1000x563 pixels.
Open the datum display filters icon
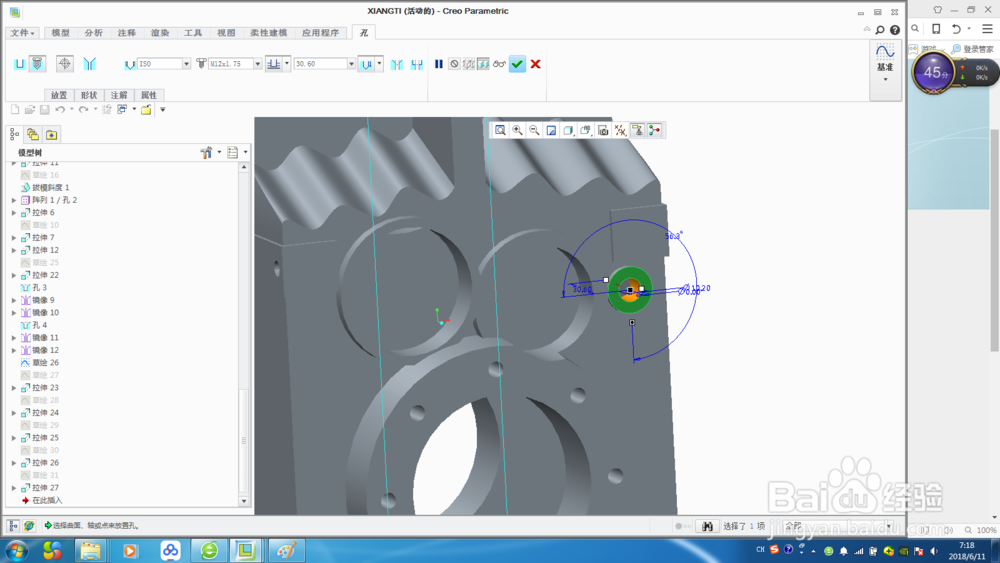(620, 130)
